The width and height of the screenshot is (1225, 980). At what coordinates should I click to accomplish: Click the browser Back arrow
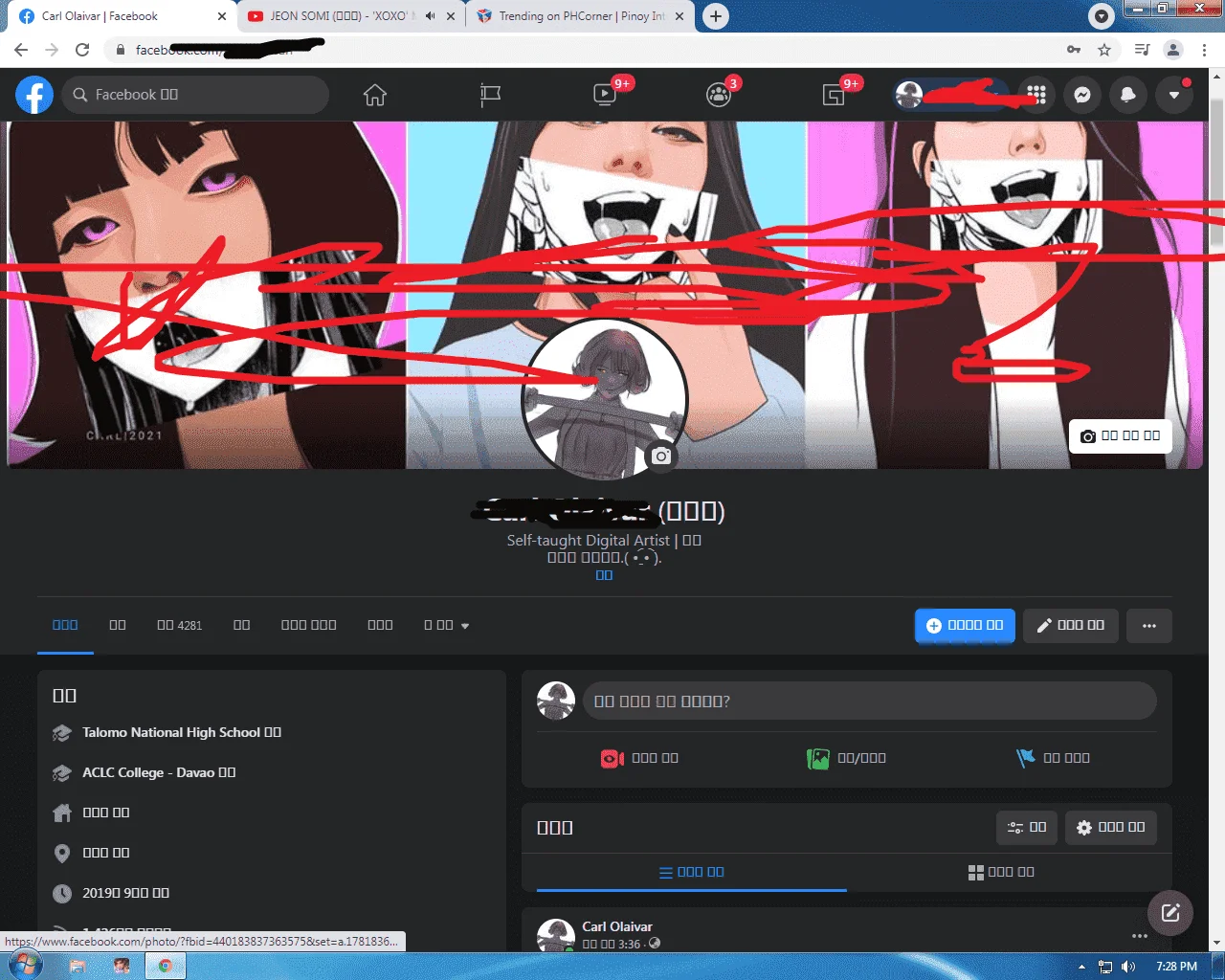pos(21,50)
